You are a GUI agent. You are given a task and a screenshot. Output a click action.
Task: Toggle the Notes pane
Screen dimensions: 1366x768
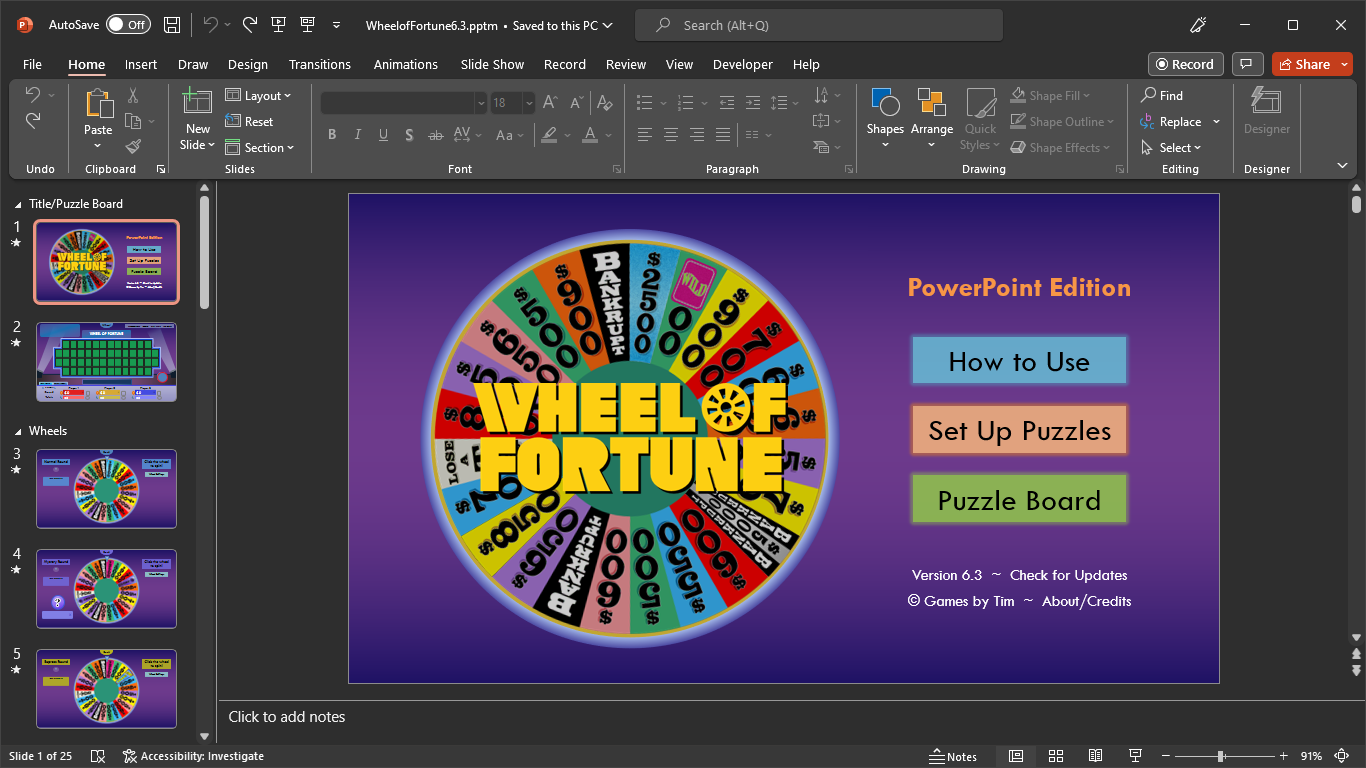coord(953,756)
